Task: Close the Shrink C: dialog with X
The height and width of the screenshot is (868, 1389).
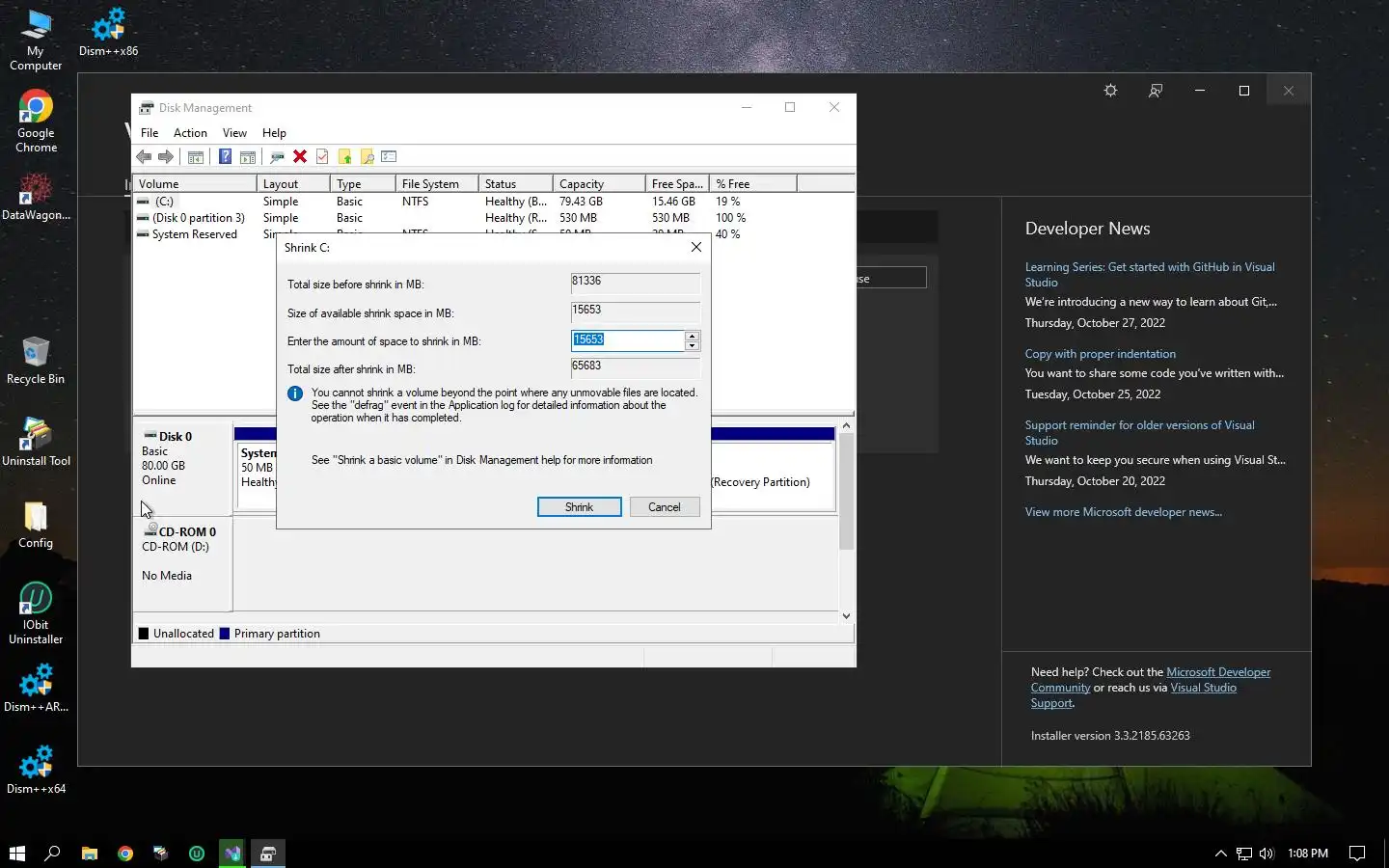Action: (x=696, y=247)
